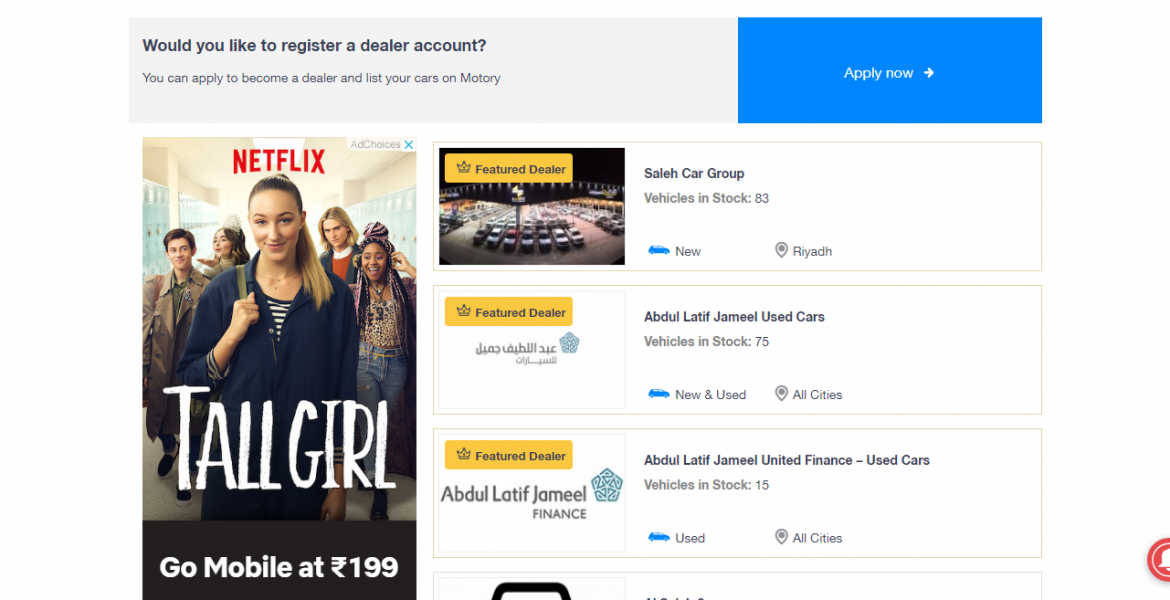Viewport: 1170px width, 600px height.
Task: Click the location pin beside Riyadh
Action: (781, 250)
